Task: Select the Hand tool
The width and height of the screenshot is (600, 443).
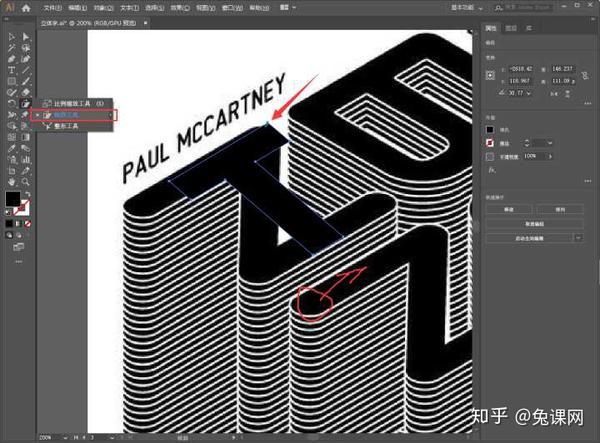Action: (11, 182)
